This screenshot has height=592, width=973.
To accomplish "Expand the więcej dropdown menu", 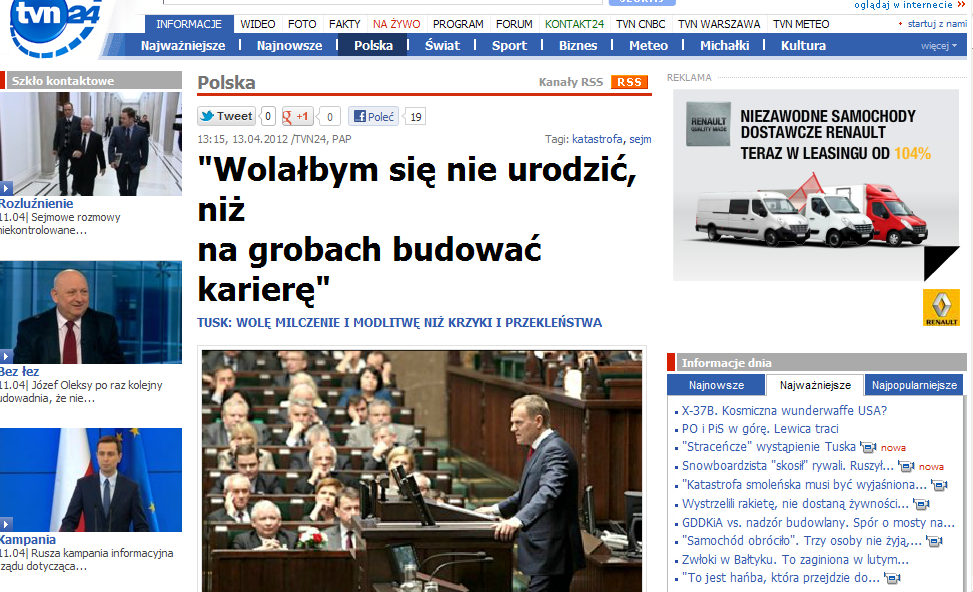I will tap(938, 46).
